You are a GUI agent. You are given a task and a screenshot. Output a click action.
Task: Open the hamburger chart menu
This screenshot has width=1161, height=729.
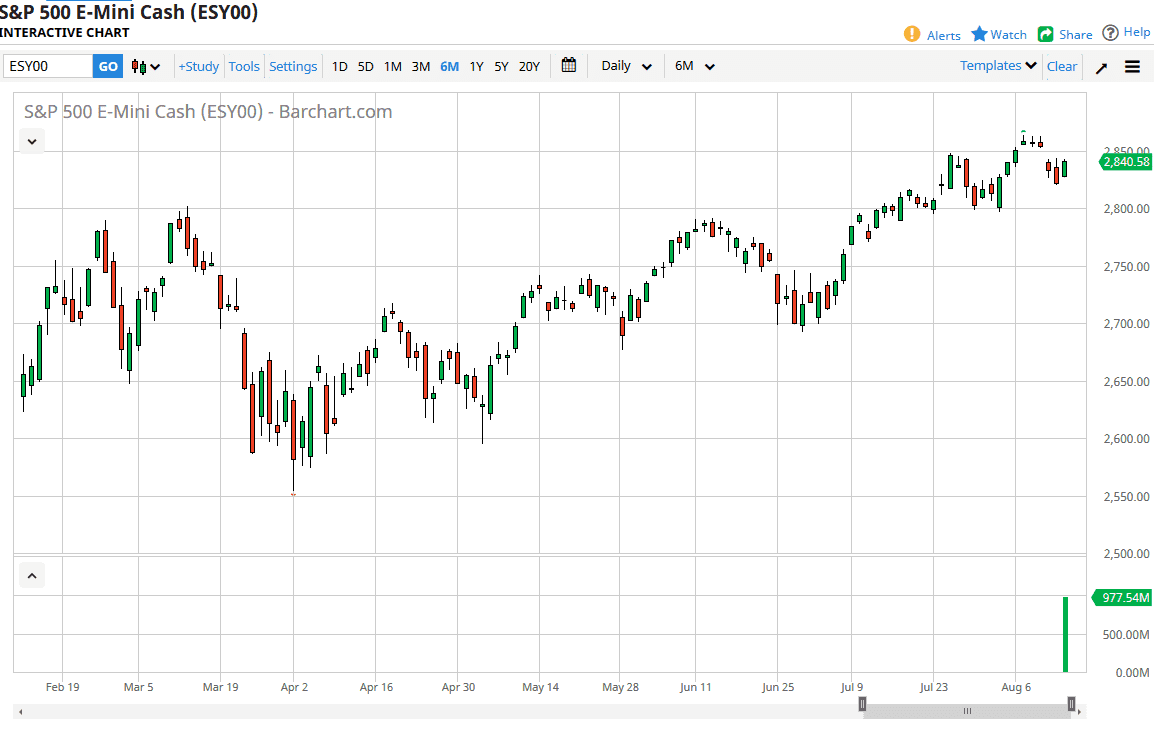coord(1133,67)
